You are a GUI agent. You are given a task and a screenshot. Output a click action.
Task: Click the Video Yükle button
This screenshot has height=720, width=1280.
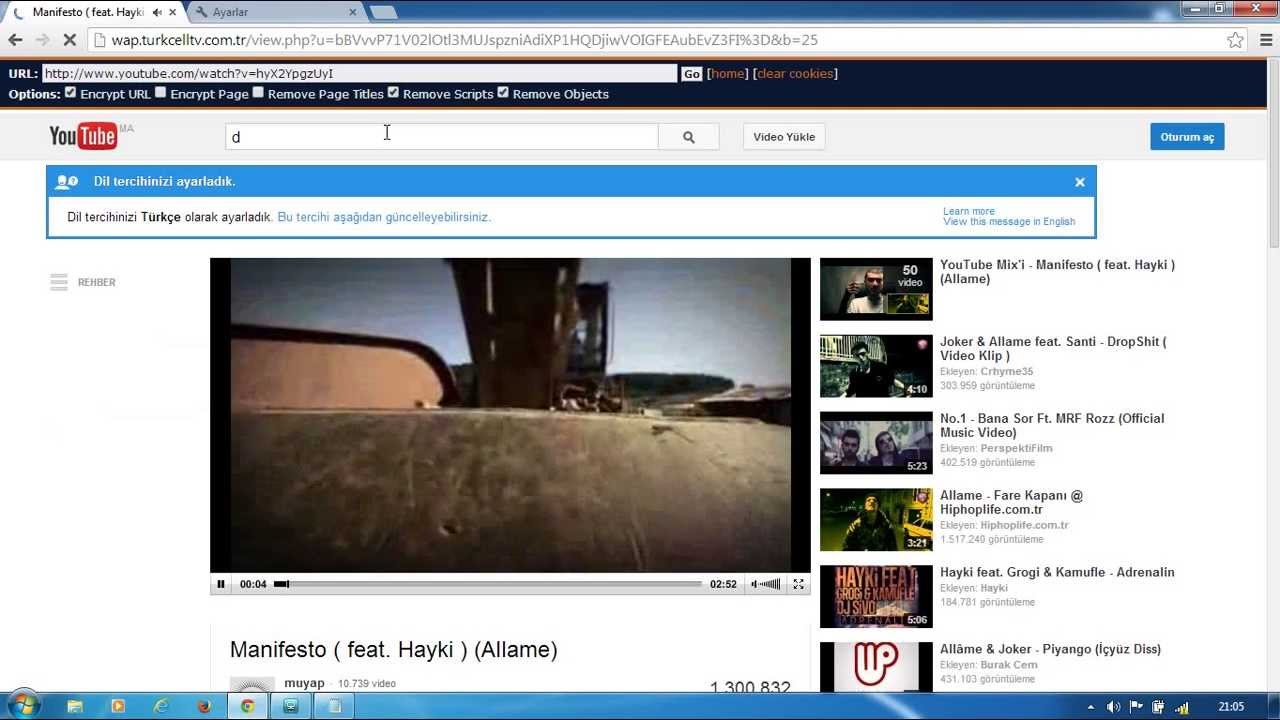click(784, 137)
